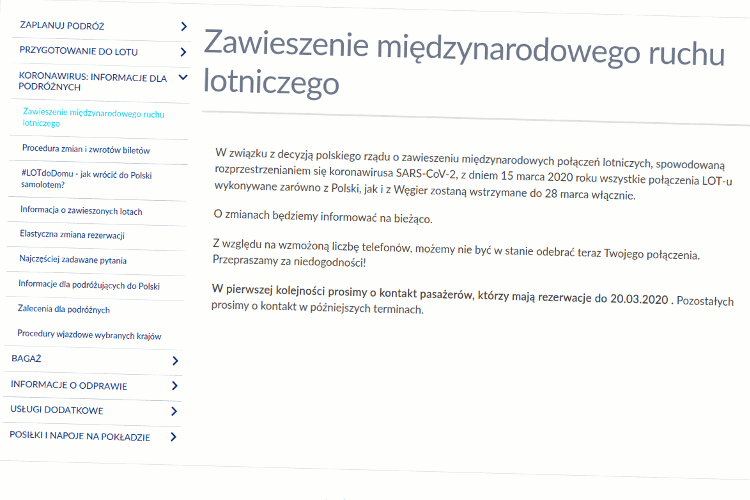Screen dimensions: 750x500
Task: Collapse the KORONAWIRUS section chevron
Action: (x=183, y=77)
